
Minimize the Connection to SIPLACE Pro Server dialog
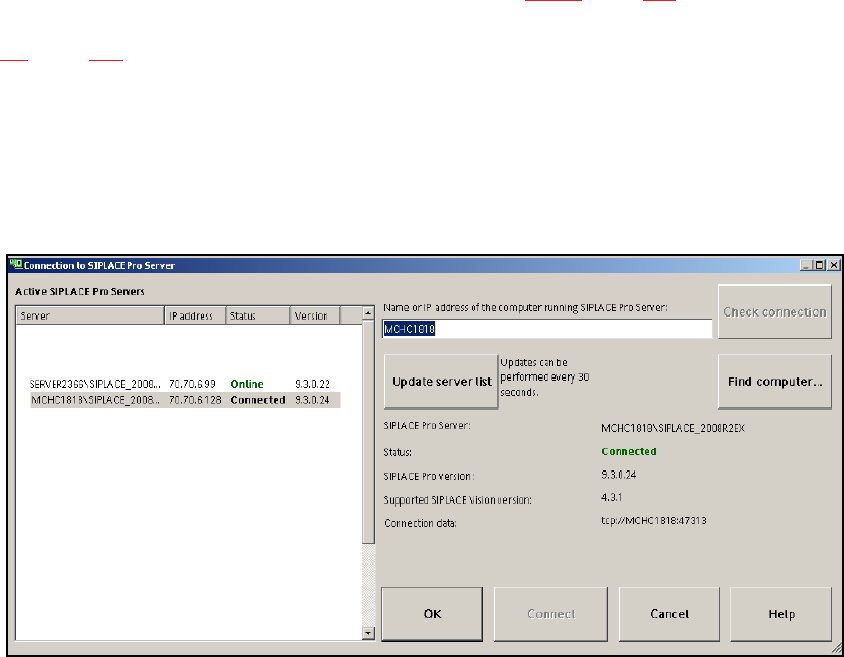(x=806, y=265)
